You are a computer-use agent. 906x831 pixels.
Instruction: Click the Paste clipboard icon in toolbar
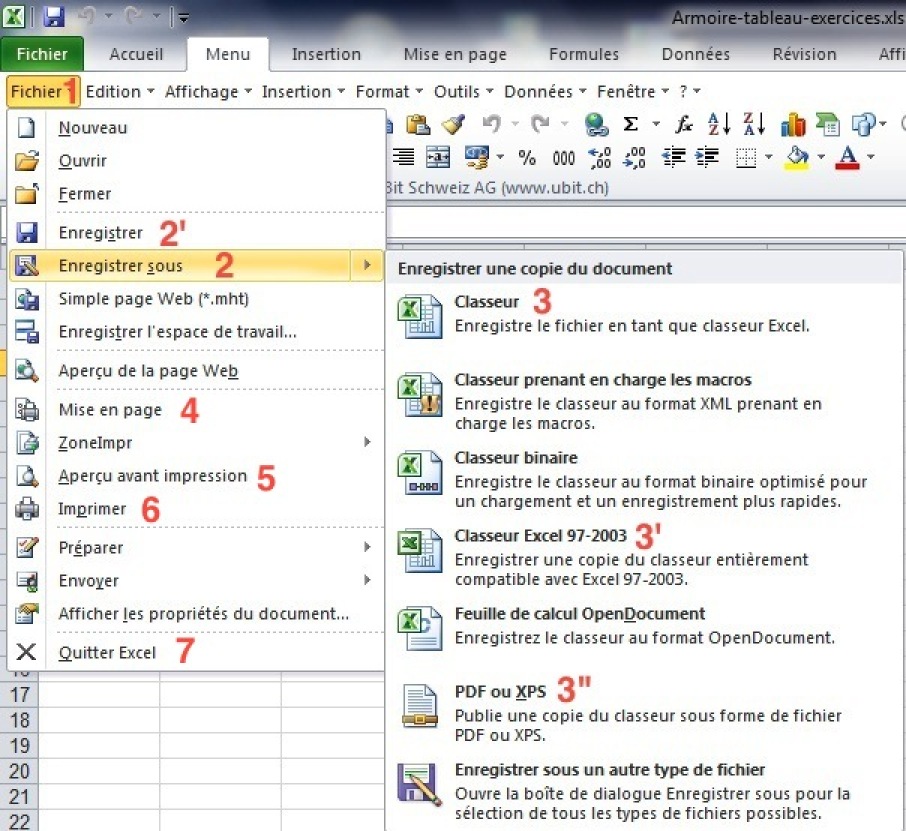point(418,124)
